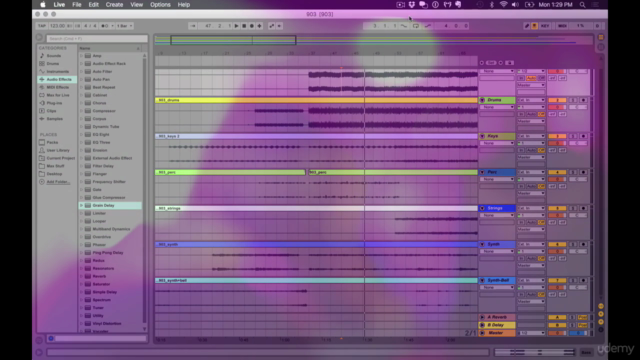Open the Create menu
The image size is (640, 360).
114,4
